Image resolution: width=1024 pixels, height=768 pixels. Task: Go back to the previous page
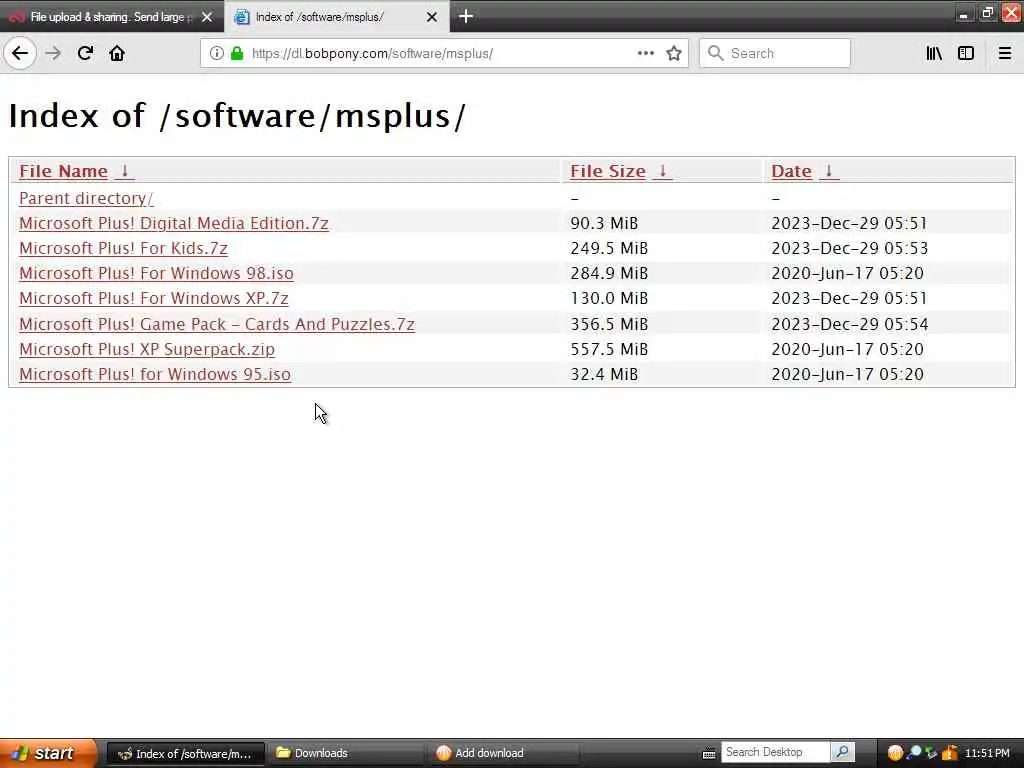[20, 53]
